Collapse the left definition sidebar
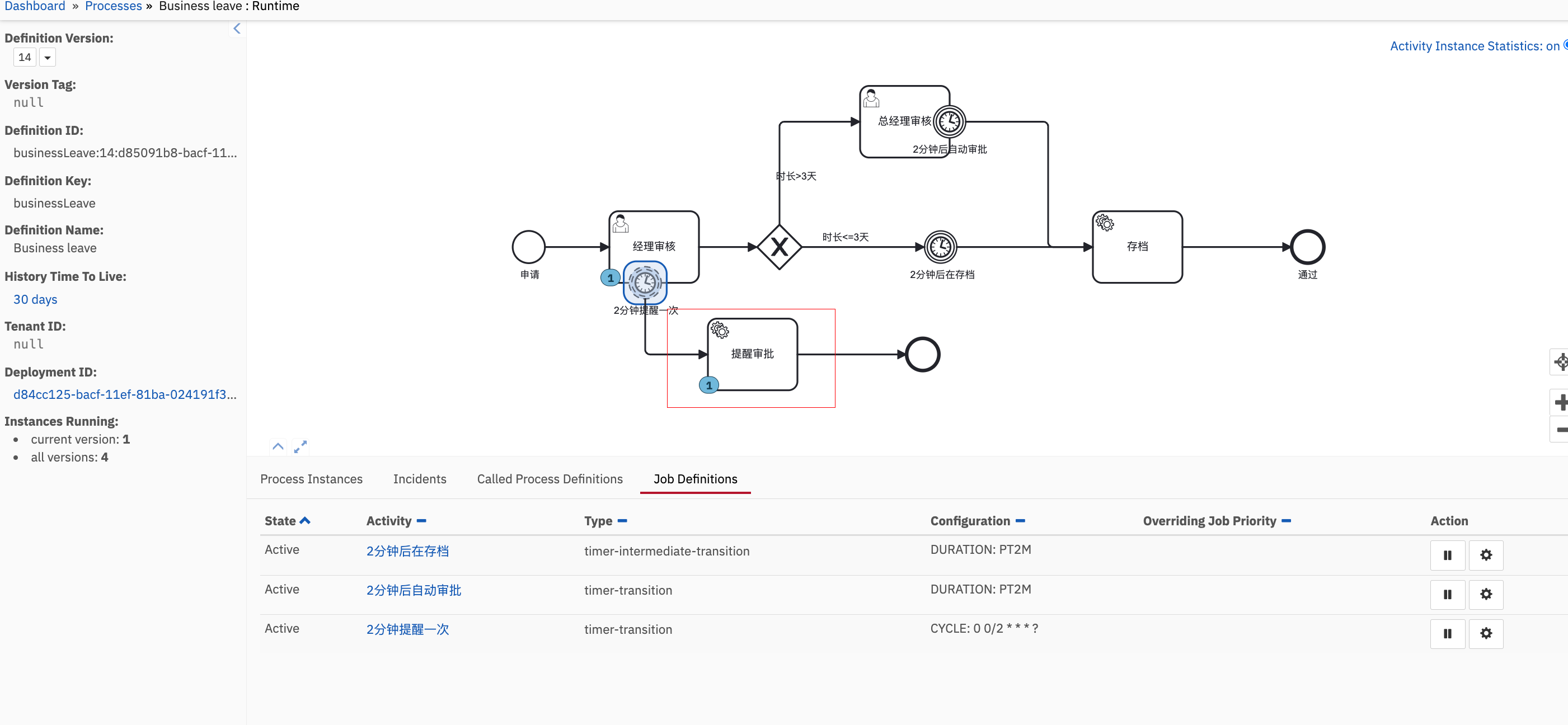The image size is (1568, 725). point(237,29)
